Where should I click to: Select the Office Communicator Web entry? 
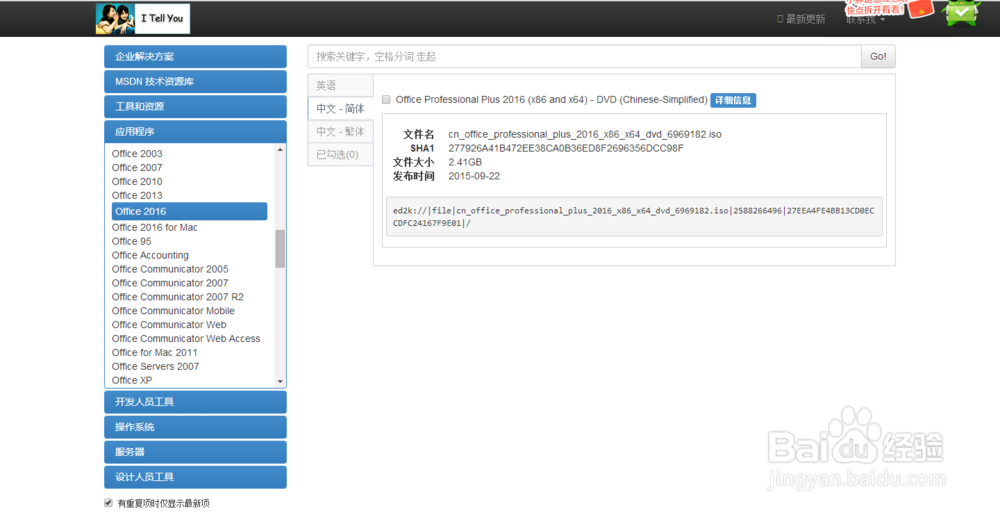169,325
